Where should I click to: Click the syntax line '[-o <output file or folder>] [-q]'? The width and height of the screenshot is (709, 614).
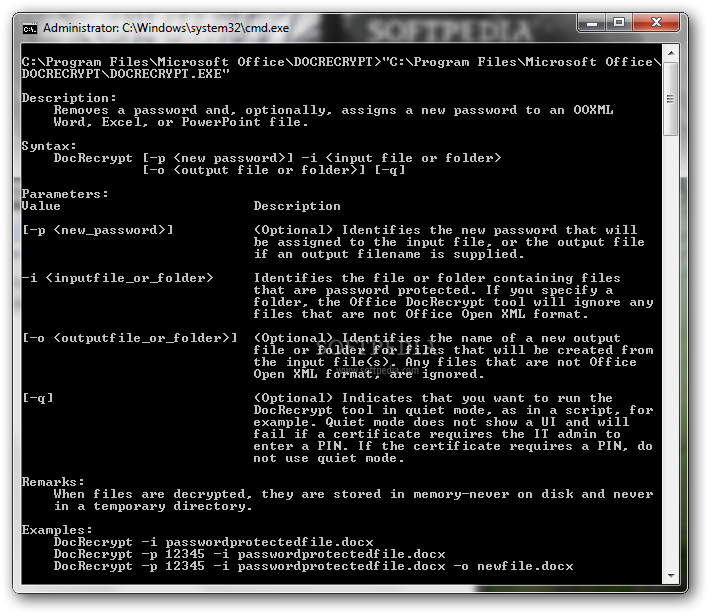(274, 170)
